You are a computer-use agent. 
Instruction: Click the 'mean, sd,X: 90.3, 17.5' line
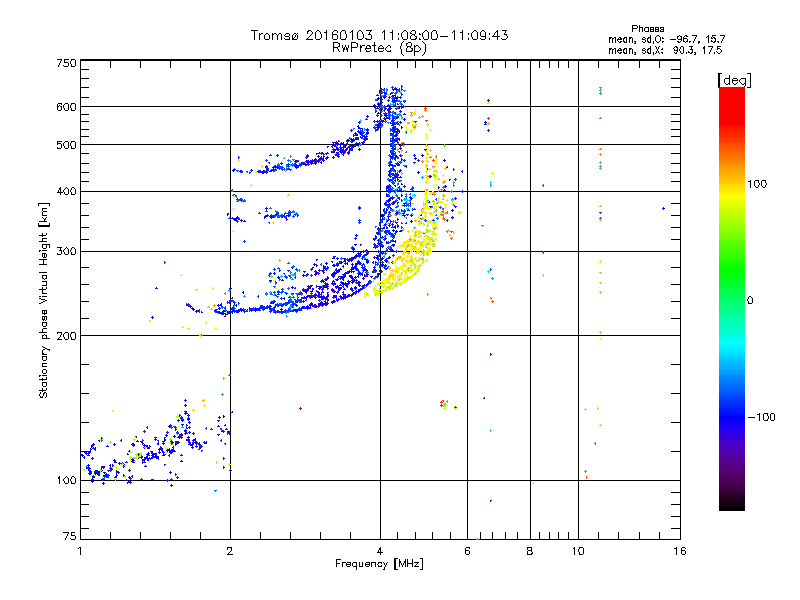point(665,50)
